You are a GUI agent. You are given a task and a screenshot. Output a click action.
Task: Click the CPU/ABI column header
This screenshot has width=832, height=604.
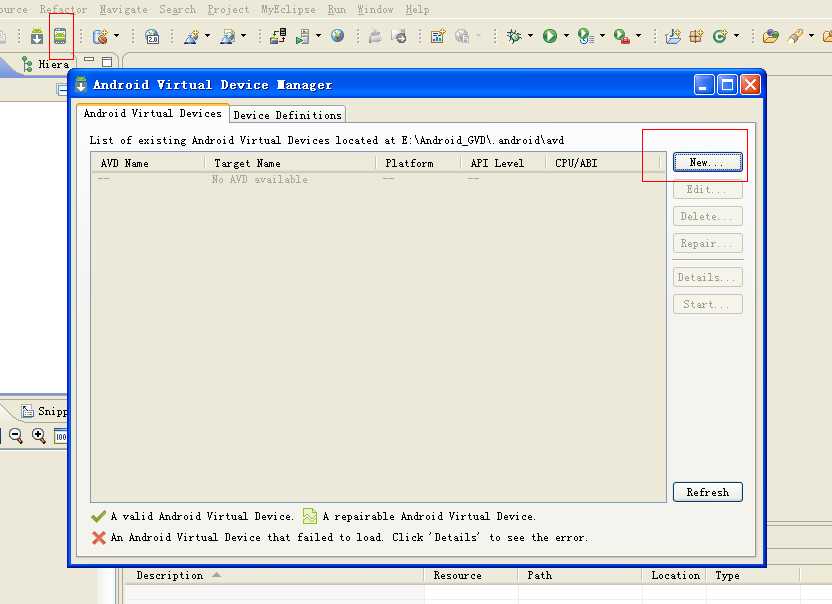602,163
